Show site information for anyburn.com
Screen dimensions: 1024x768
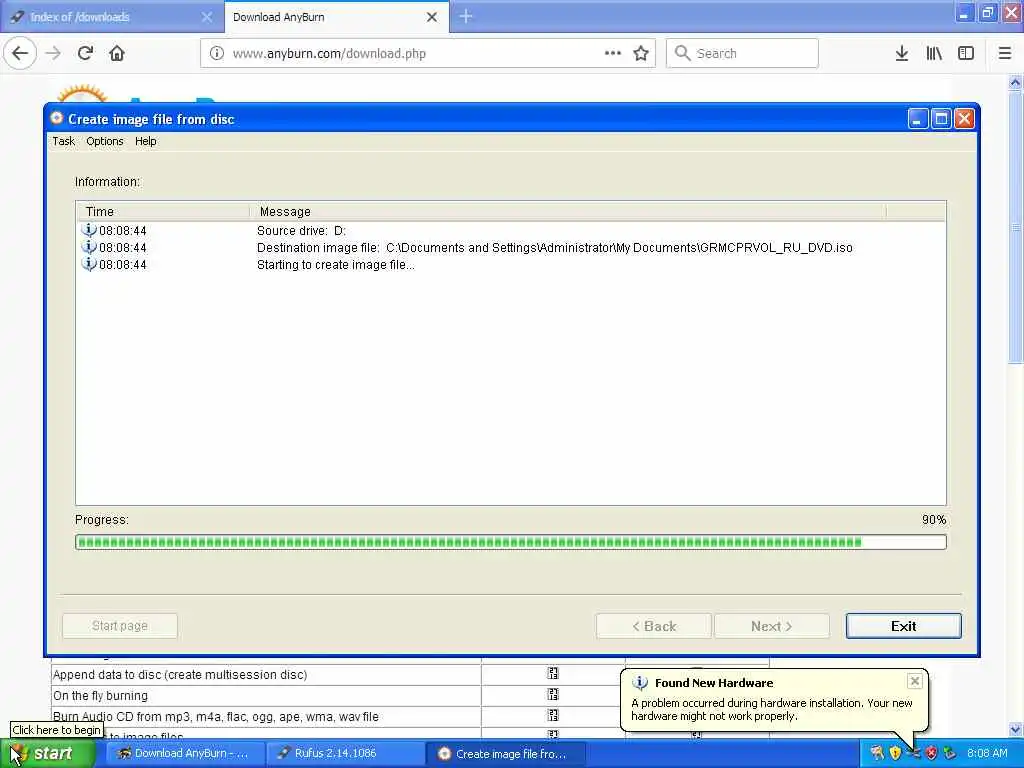(x=217, y=54)
